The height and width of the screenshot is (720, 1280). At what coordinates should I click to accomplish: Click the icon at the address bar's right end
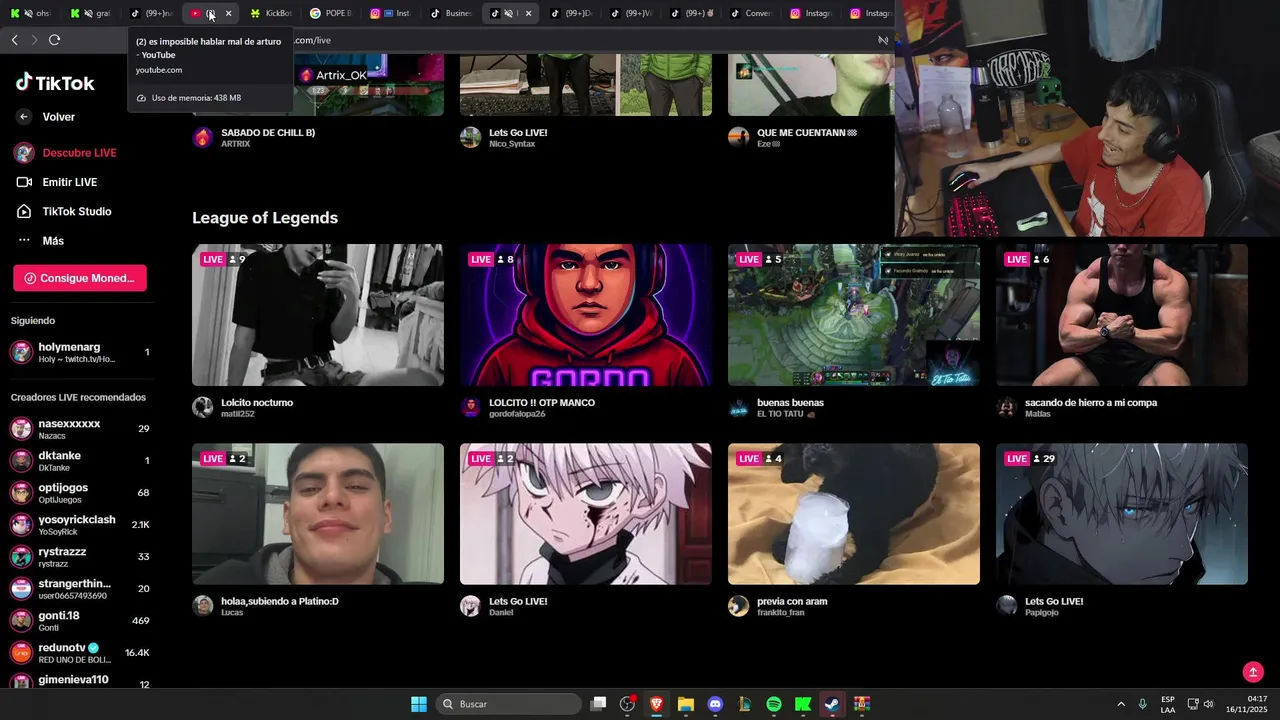pyautogui.click(x=883, y=40)
